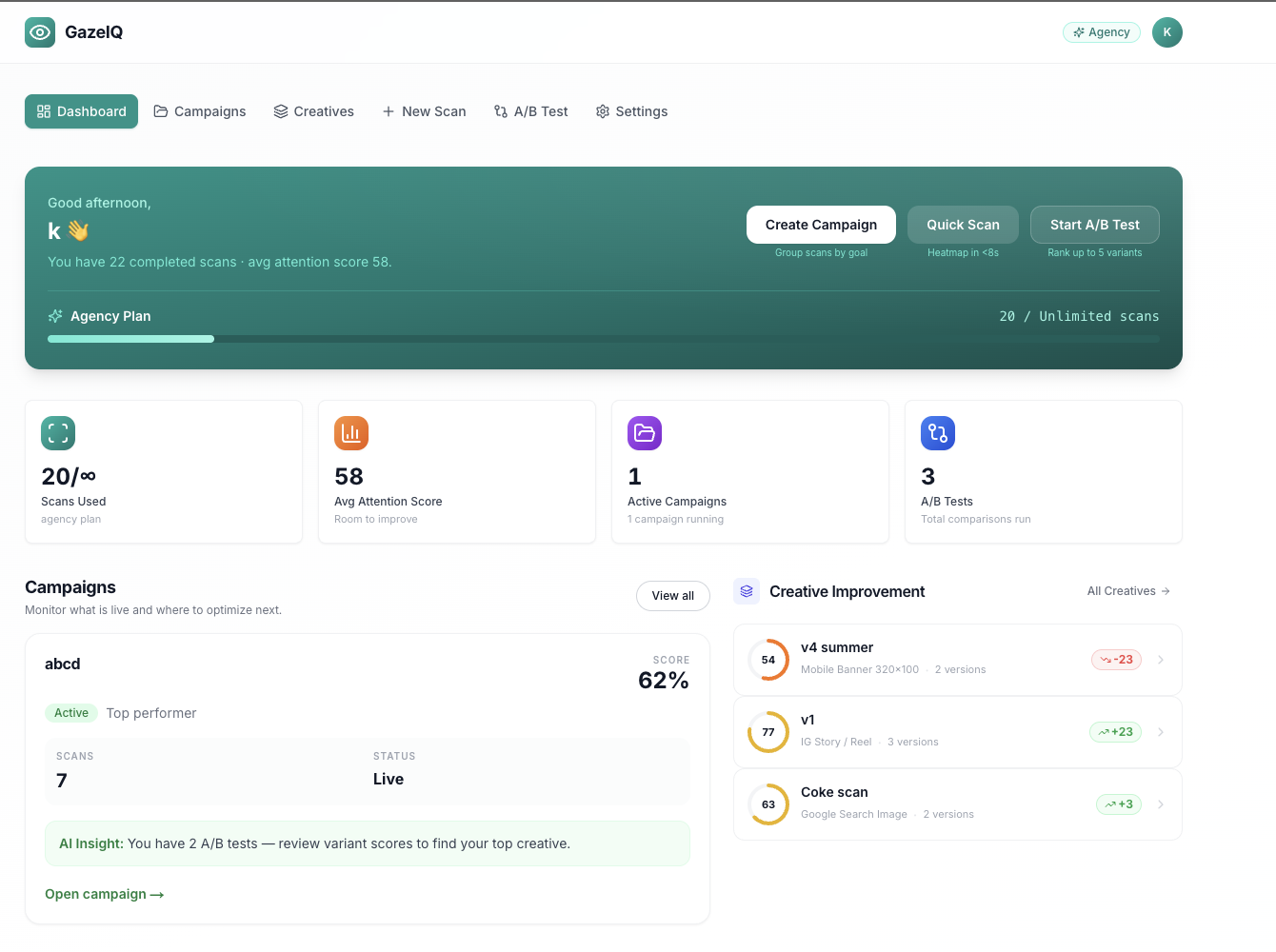Click the Agency Plan sparkle icon
This screenshot has width=1276, height=952.
click(x=55, y=316)
